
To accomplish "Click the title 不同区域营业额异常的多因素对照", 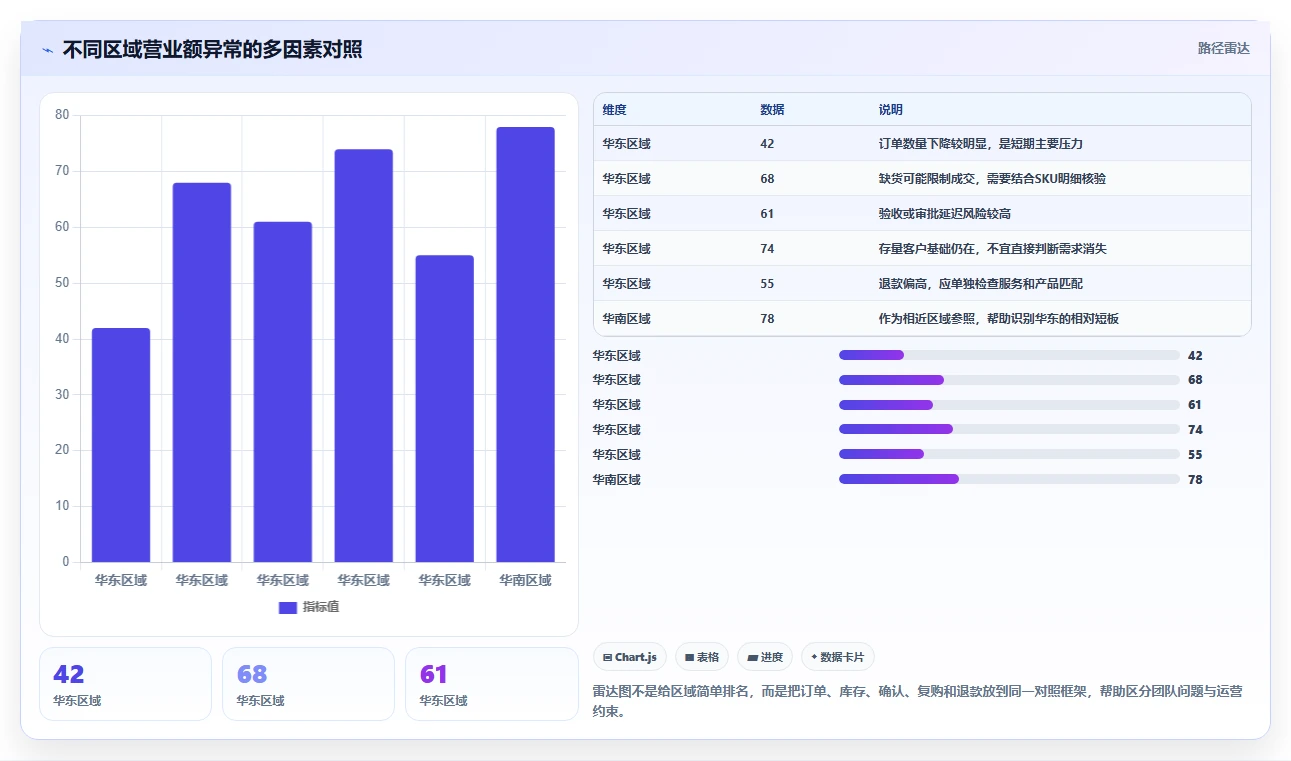I will point(212,49).
